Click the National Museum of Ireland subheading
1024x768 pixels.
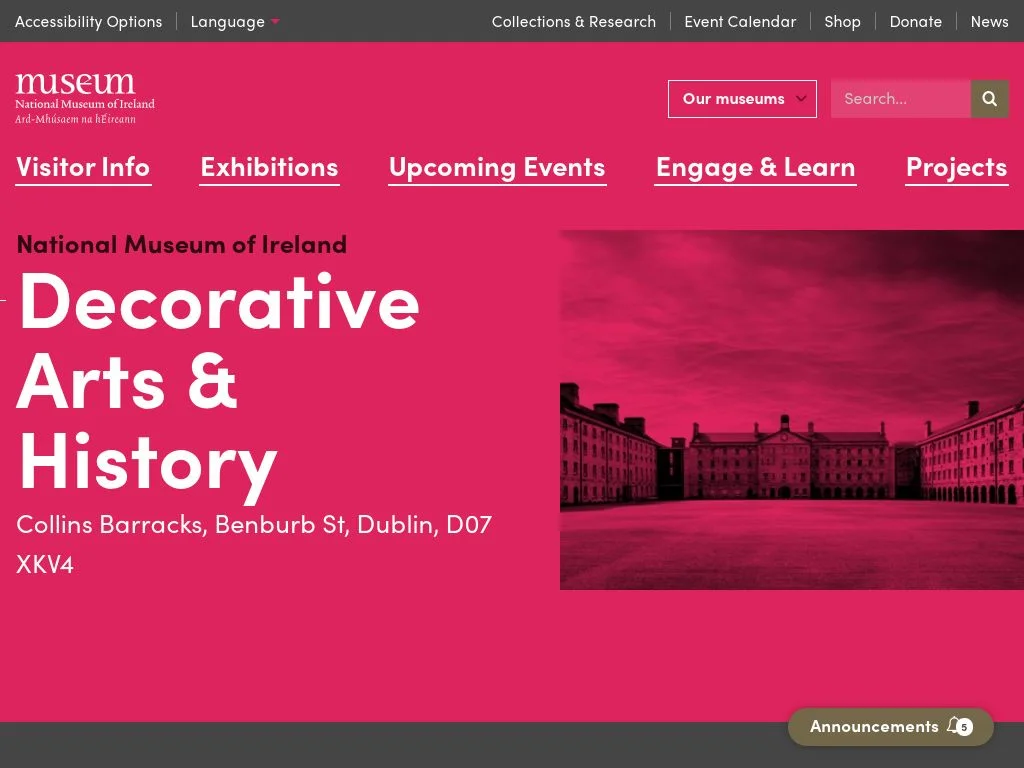[x=182, y=244]
